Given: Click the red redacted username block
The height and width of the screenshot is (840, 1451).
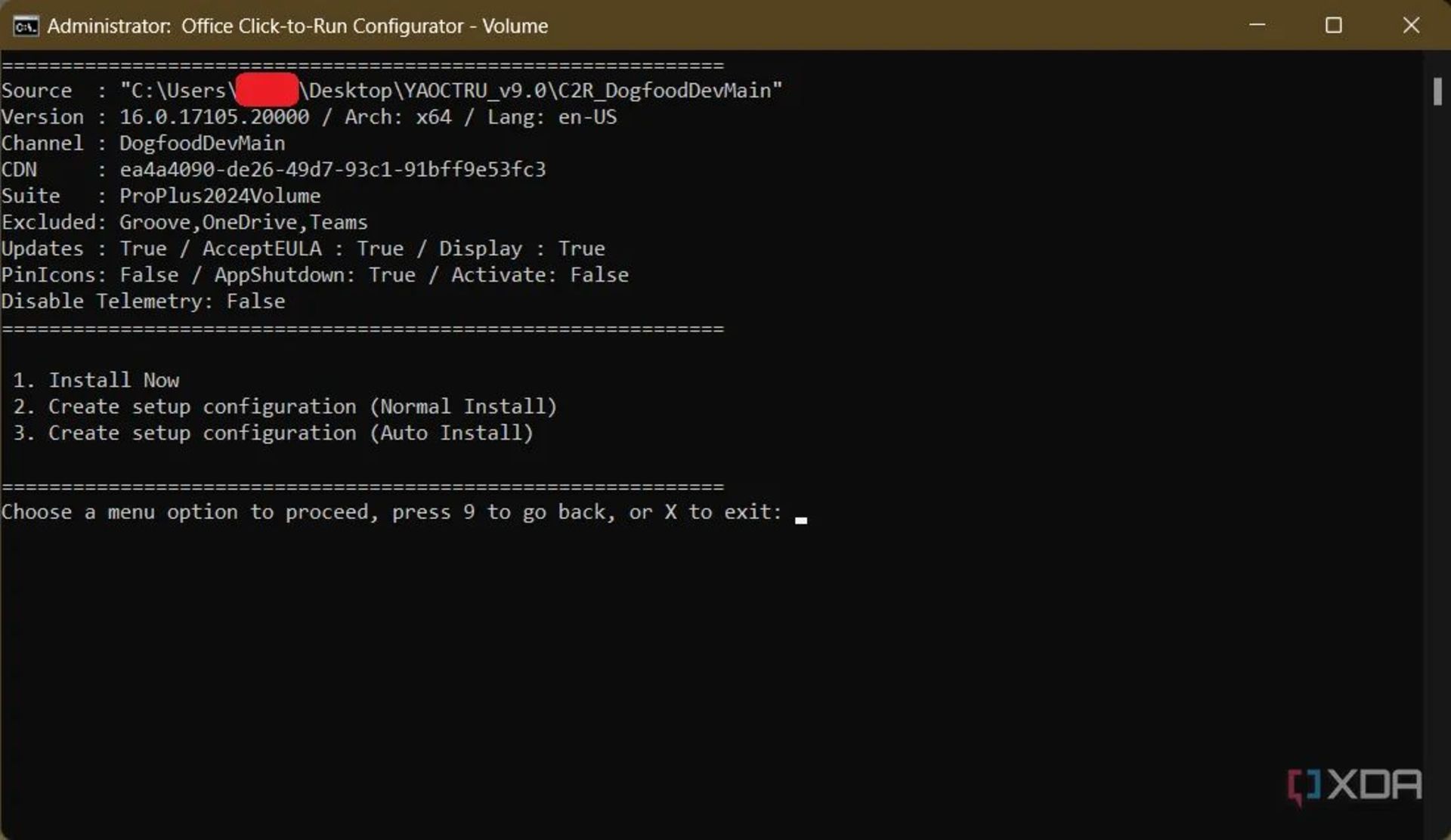Looking at the screenshot, I should coord(267,90).
